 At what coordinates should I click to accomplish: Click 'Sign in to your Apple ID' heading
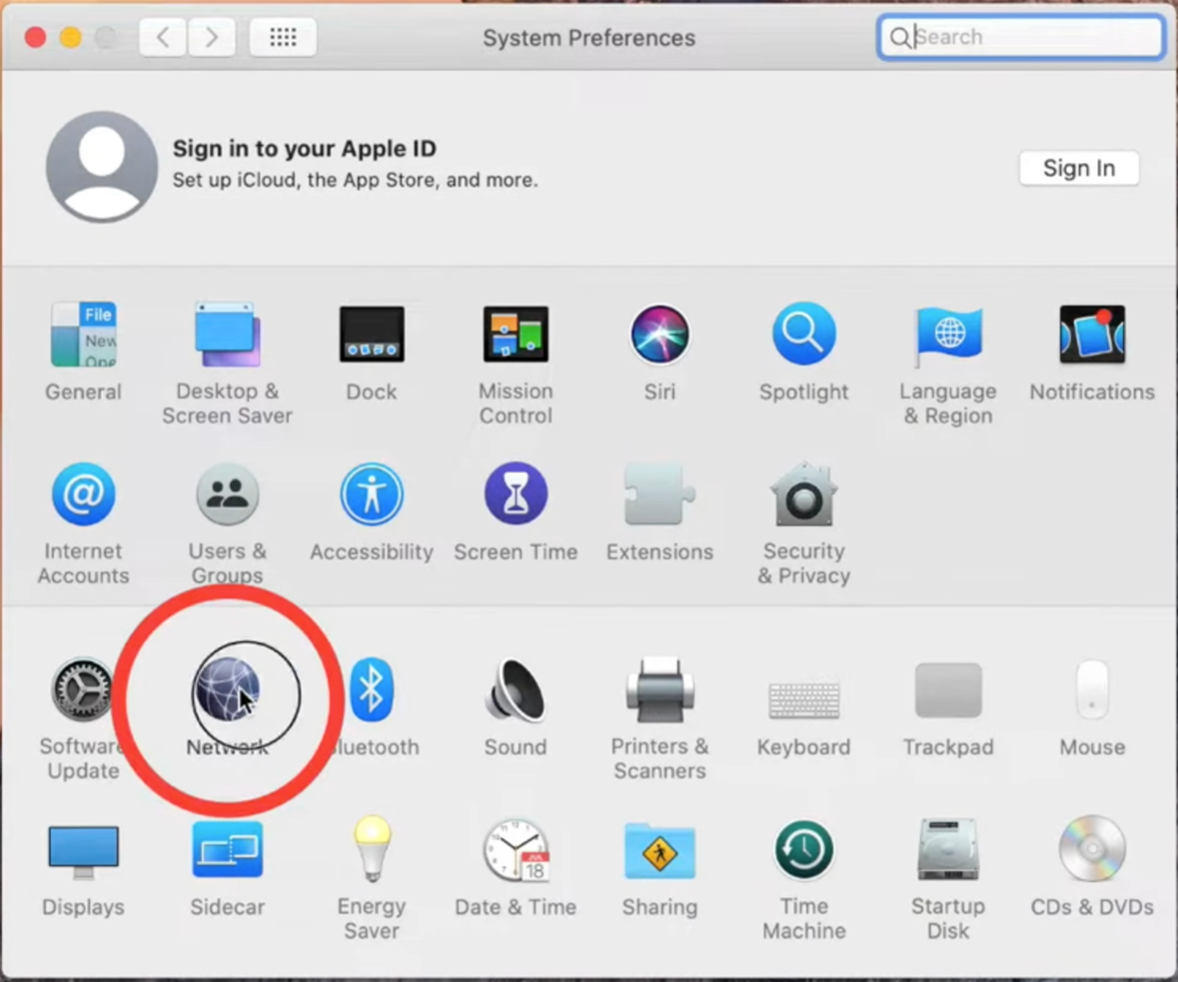coord(304,149)
